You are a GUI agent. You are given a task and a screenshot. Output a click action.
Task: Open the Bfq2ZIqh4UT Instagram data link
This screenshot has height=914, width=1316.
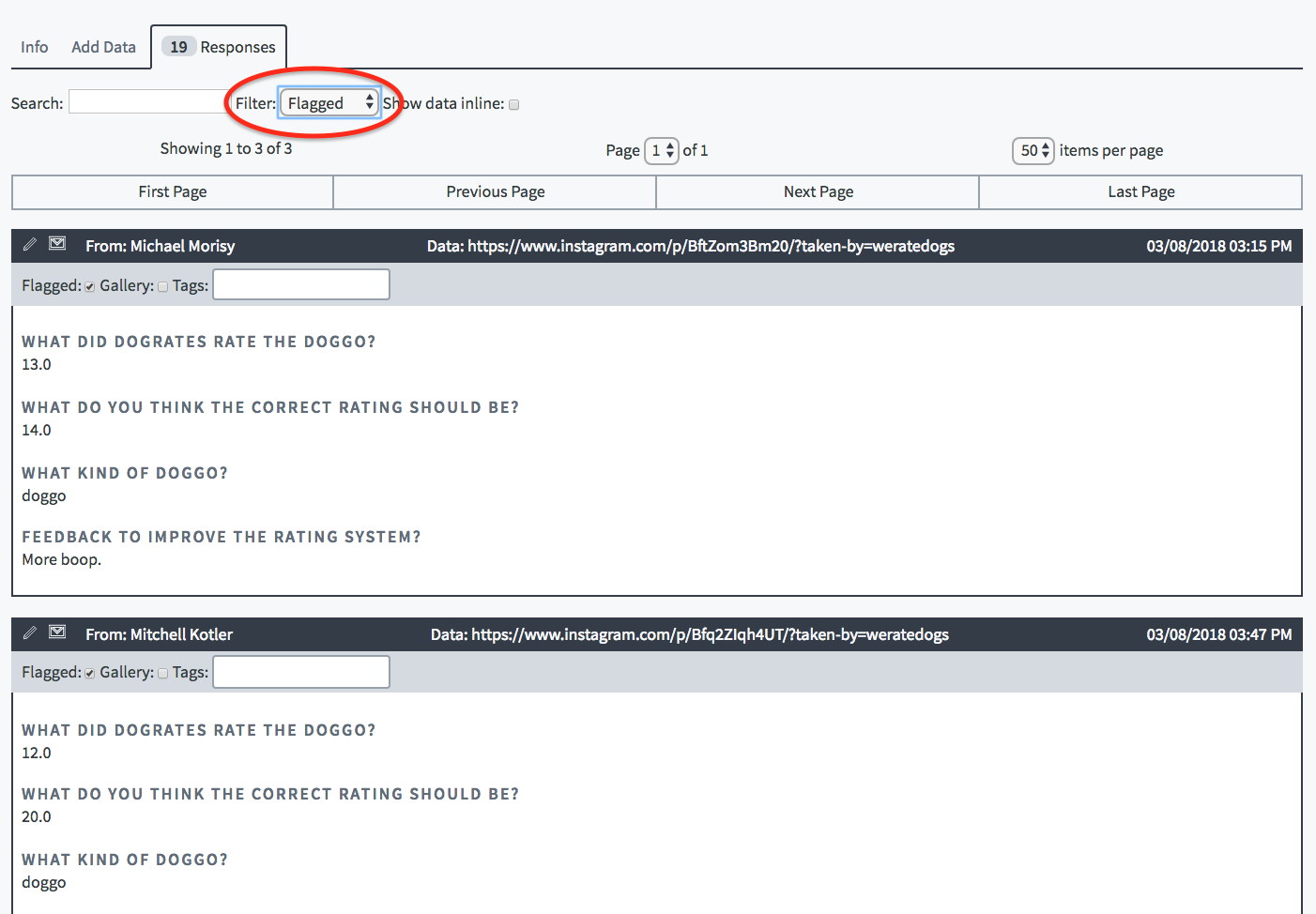coord(710,634)
